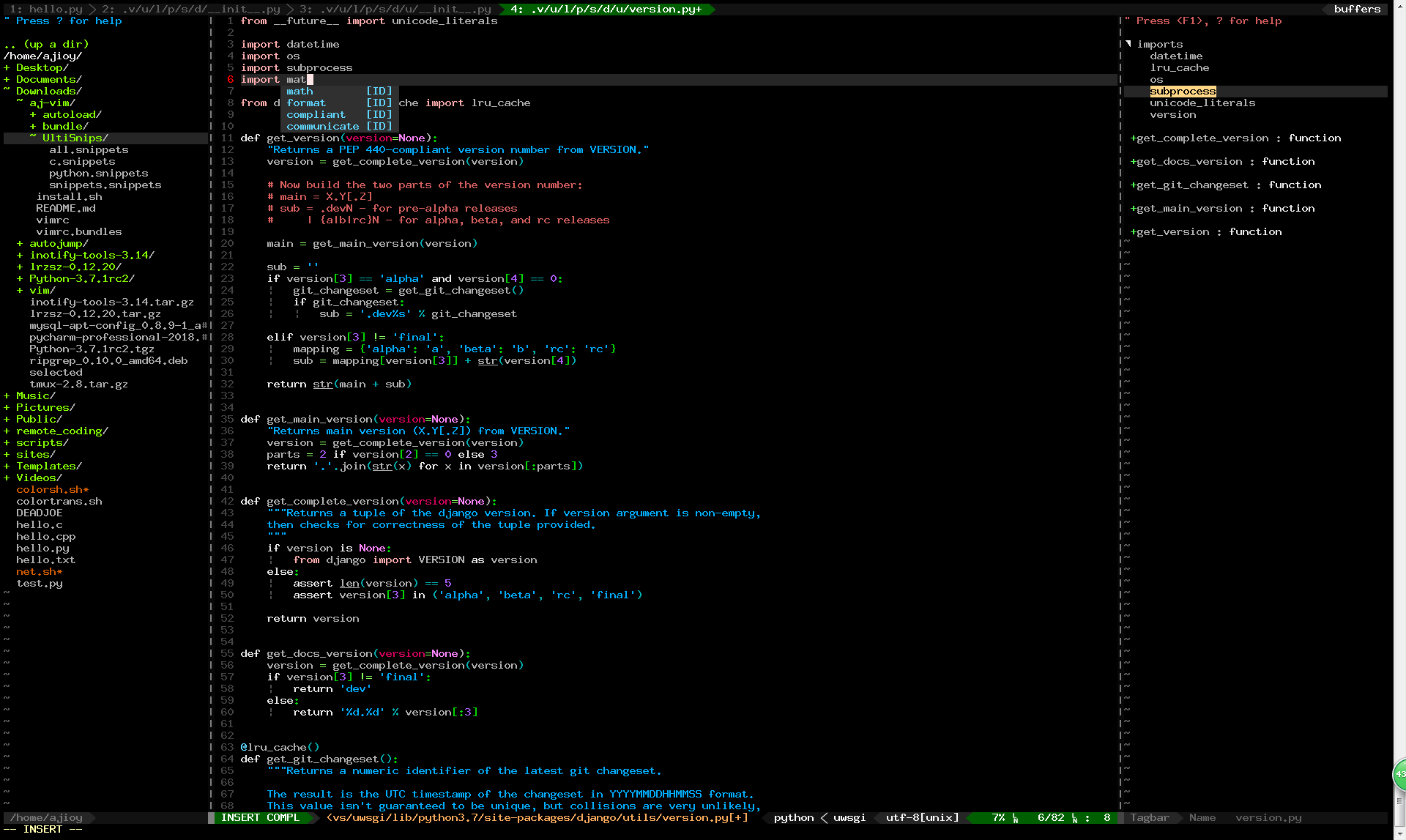
Task: Click the INSERT COMPL mode indicator
Action: [x=260, y=817]
